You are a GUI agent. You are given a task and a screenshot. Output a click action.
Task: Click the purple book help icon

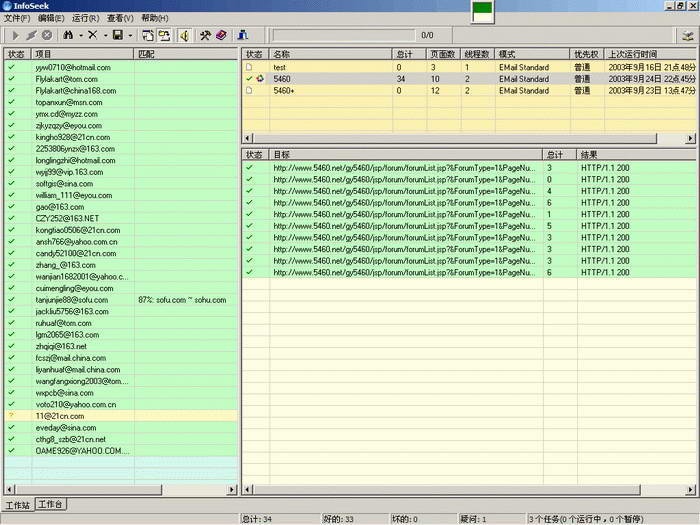221,35
